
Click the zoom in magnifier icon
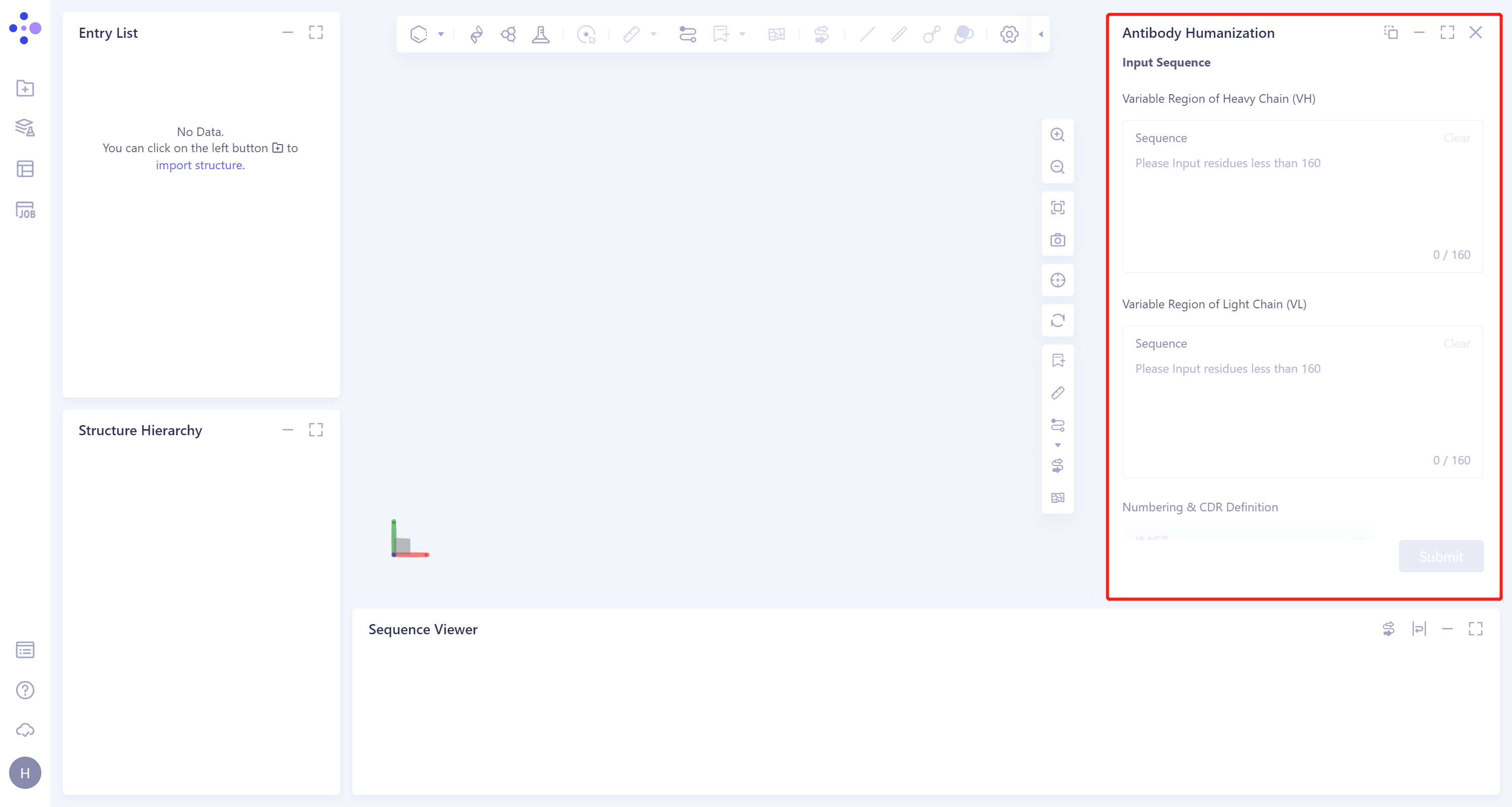pyautogui.click(x=1058, y=135)
